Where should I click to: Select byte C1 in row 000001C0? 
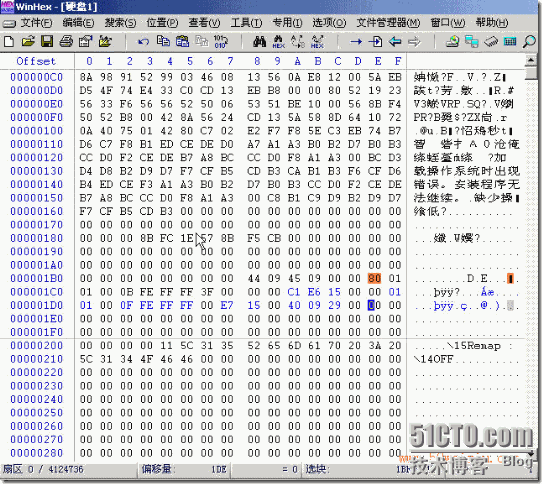click(x=294, y=292)
